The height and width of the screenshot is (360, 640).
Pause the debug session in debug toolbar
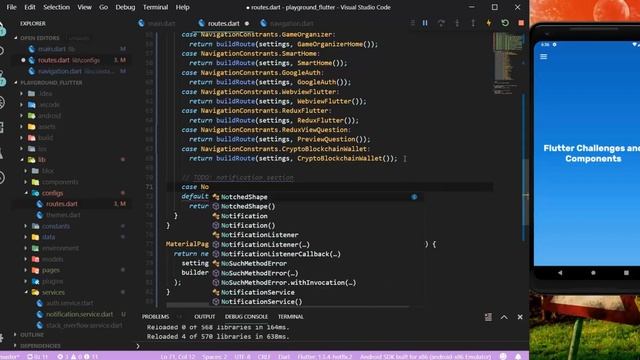[425, 23]
